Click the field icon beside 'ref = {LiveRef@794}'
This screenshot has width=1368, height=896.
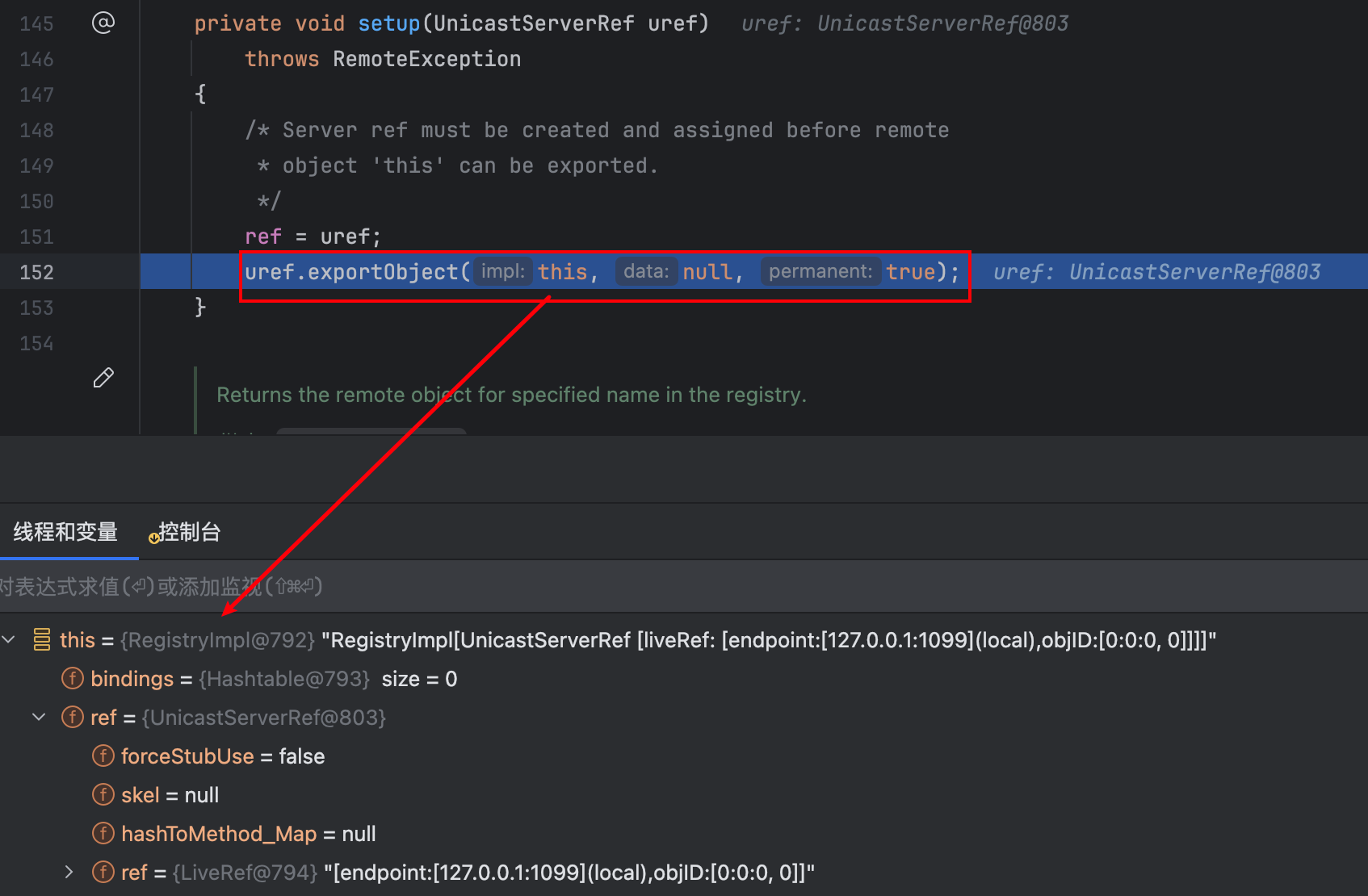pyautogui.click(x=103, y=872)
